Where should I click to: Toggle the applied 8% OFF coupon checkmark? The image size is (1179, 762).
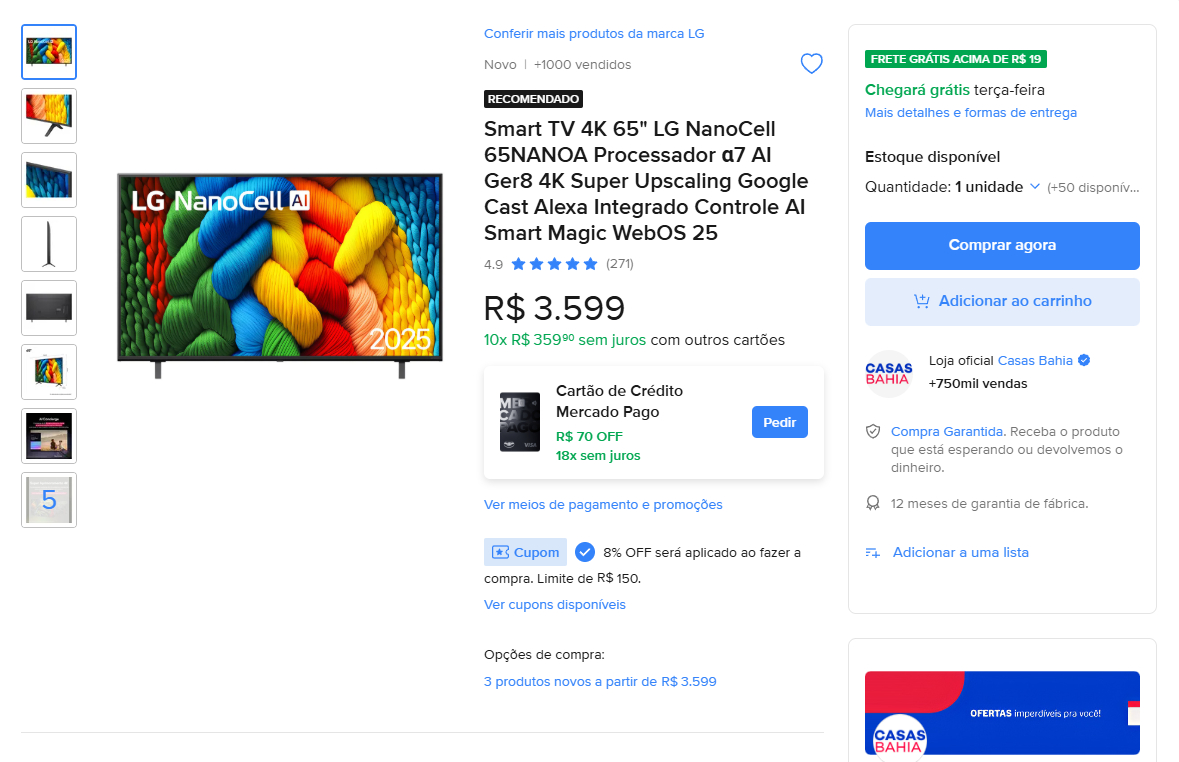(584, 552)
